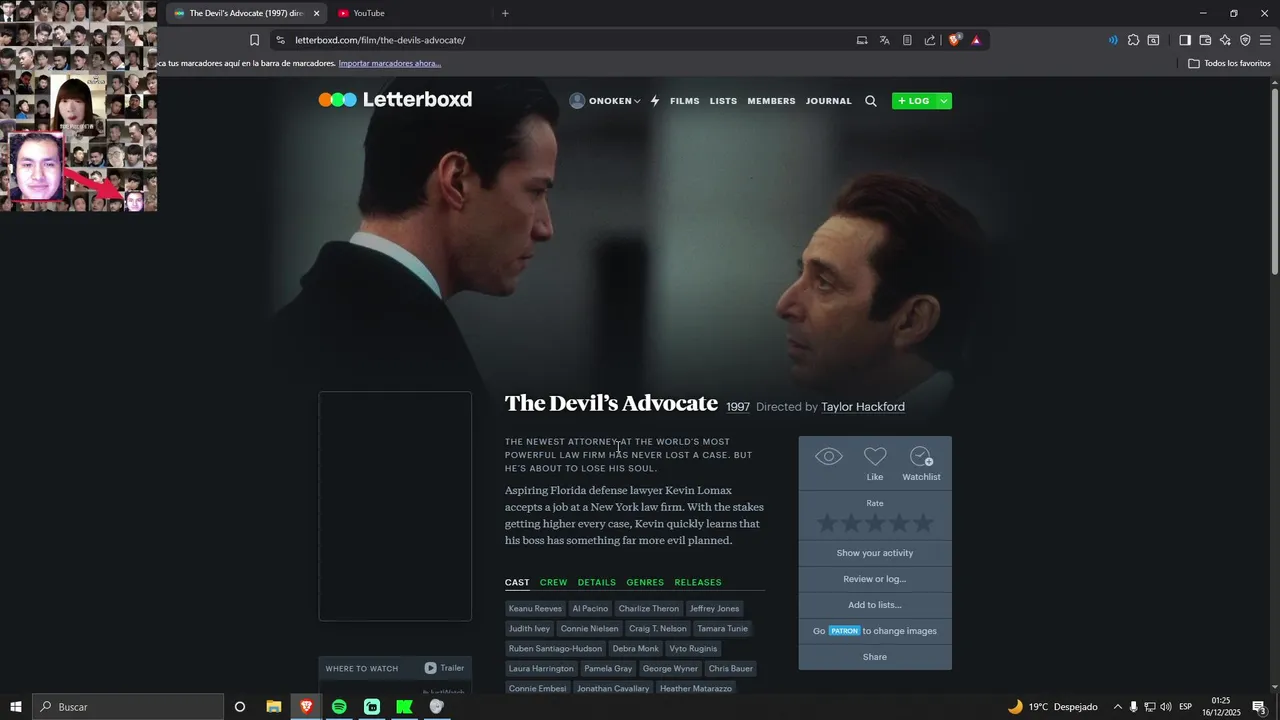This screenshot has height=720, width=1280.
Task: Click the PATRON badge
Action: coord(844,631)
